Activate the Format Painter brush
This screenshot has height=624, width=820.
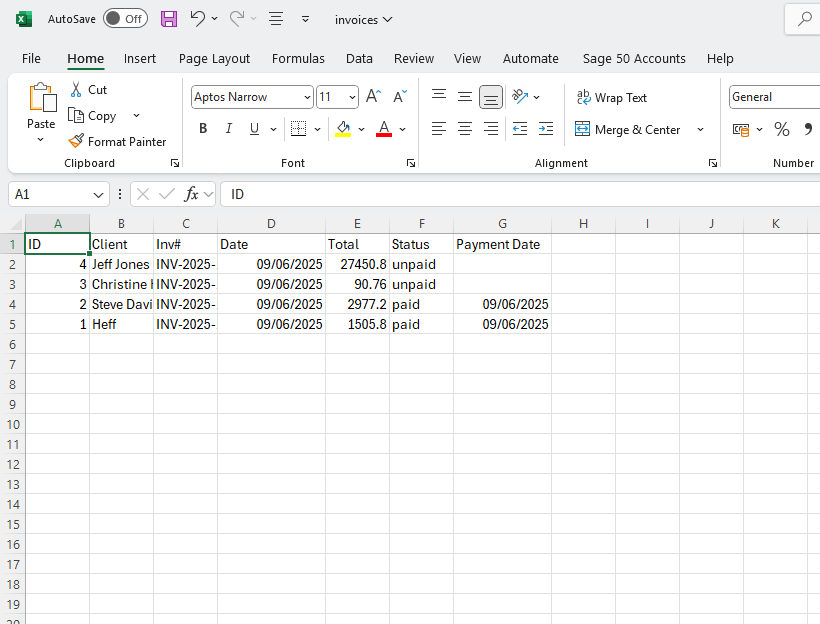tap(117, 141)
